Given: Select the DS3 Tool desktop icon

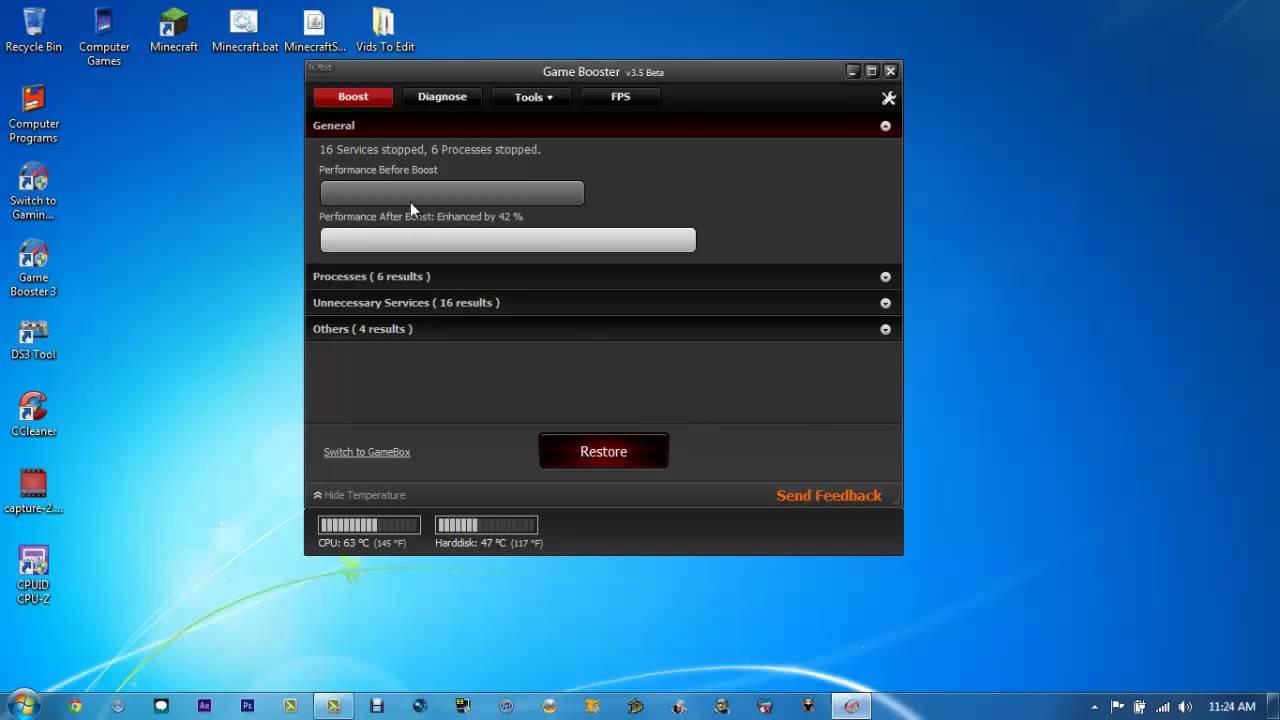Looking at the screenshot, I should (x=33, y=338).
